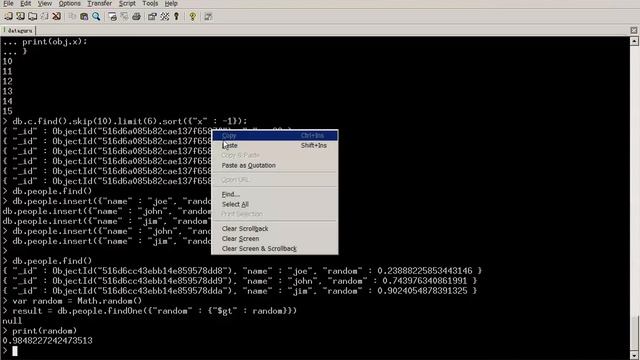The width and height of the screenshot is (640, 360).
Task: Open the Tools menu
Action: pos(150,3)
